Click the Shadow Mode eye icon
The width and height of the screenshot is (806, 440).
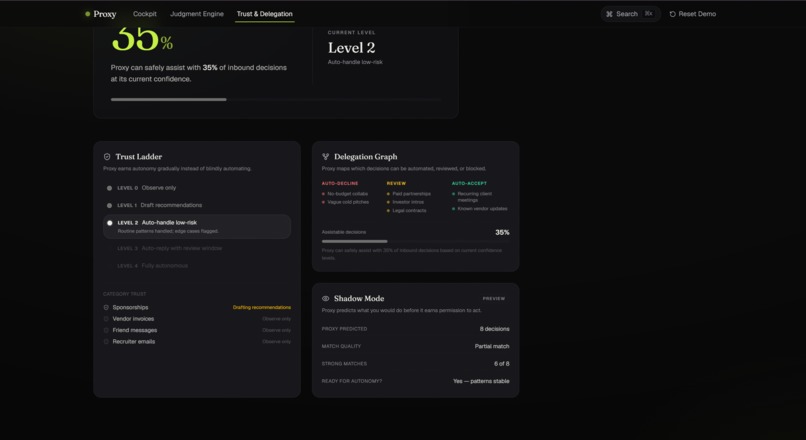pos(325,299)
